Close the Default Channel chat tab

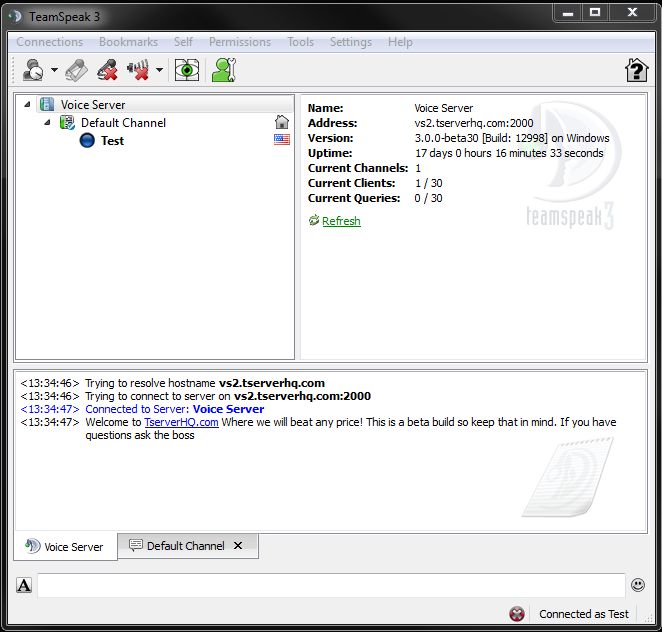(238, 545)
